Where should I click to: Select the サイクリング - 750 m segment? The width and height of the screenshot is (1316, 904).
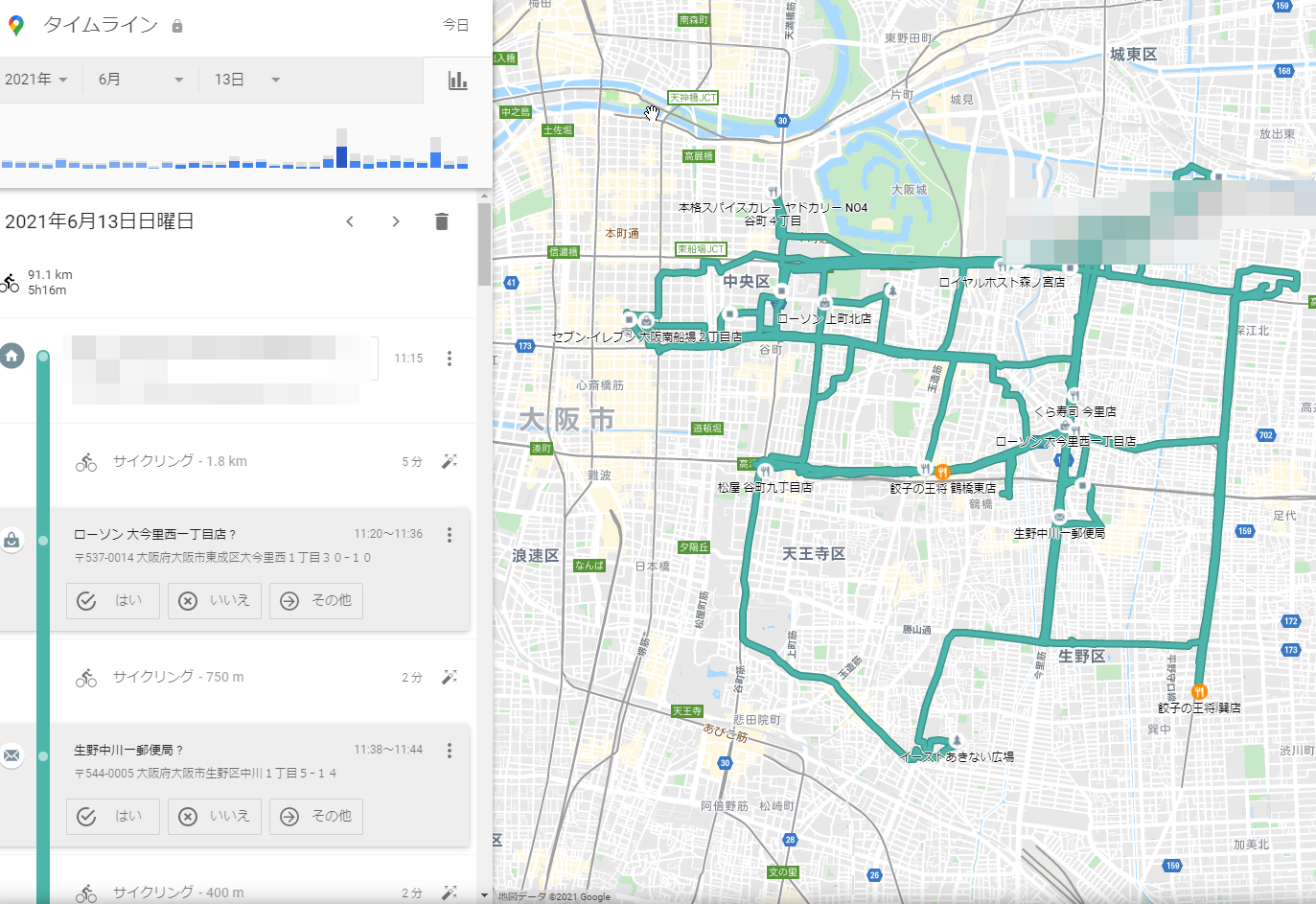(x=178, y=677)
